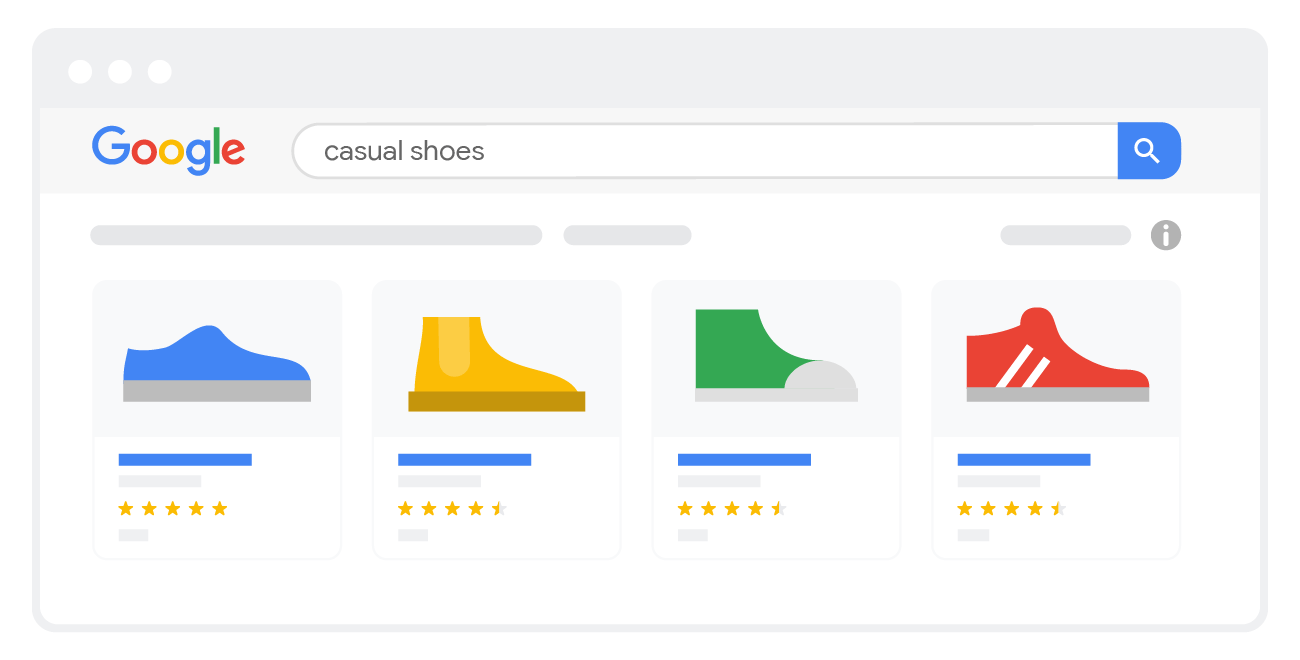Click the blue search magnifier button
Screen dimensions: 1300x660
click(1148, 151)
